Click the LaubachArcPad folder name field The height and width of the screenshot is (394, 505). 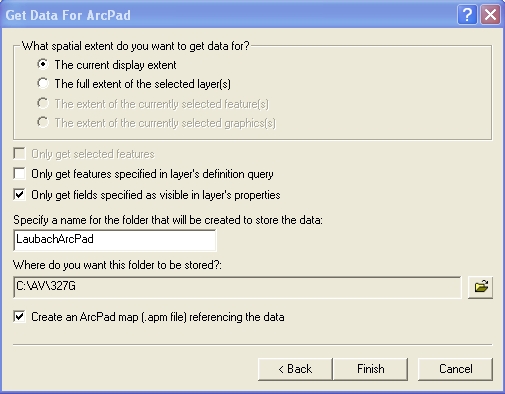tap(115, 240)
